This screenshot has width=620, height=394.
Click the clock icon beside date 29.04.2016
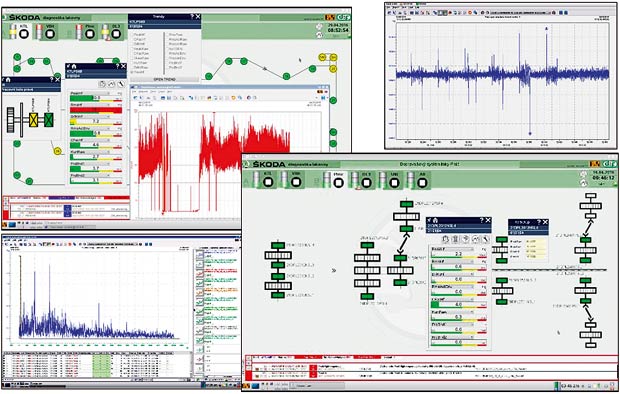click(320, 27)
